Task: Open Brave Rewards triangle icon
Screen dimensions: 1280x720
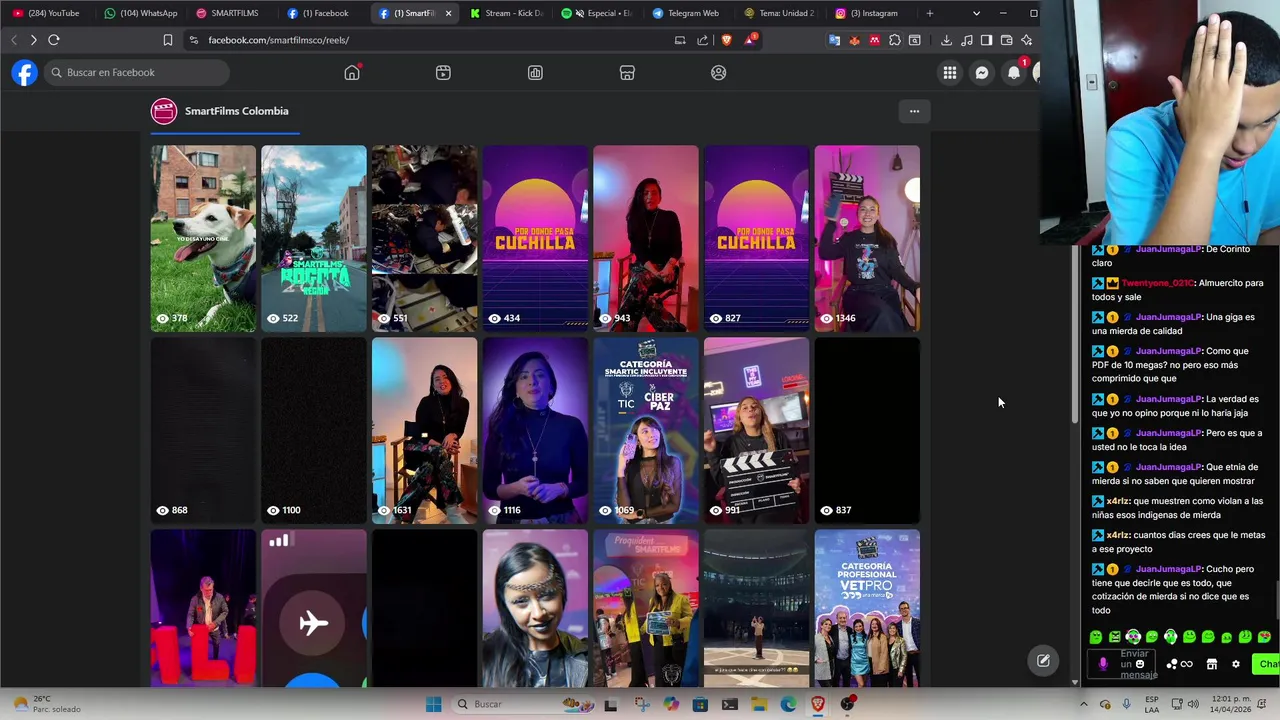Action: point(750,40)
